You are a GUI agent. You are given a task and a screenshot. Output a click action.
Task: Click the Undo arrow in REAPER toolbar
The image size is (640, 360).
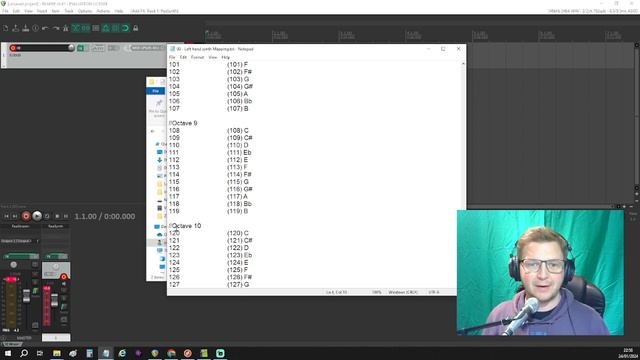tap(45, 28)
